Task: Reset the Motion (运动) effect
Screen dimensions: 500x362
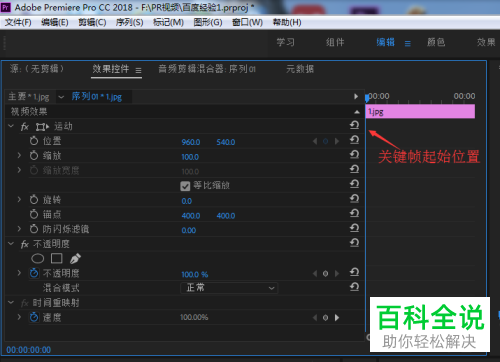Action: click(x=354, y=125)
